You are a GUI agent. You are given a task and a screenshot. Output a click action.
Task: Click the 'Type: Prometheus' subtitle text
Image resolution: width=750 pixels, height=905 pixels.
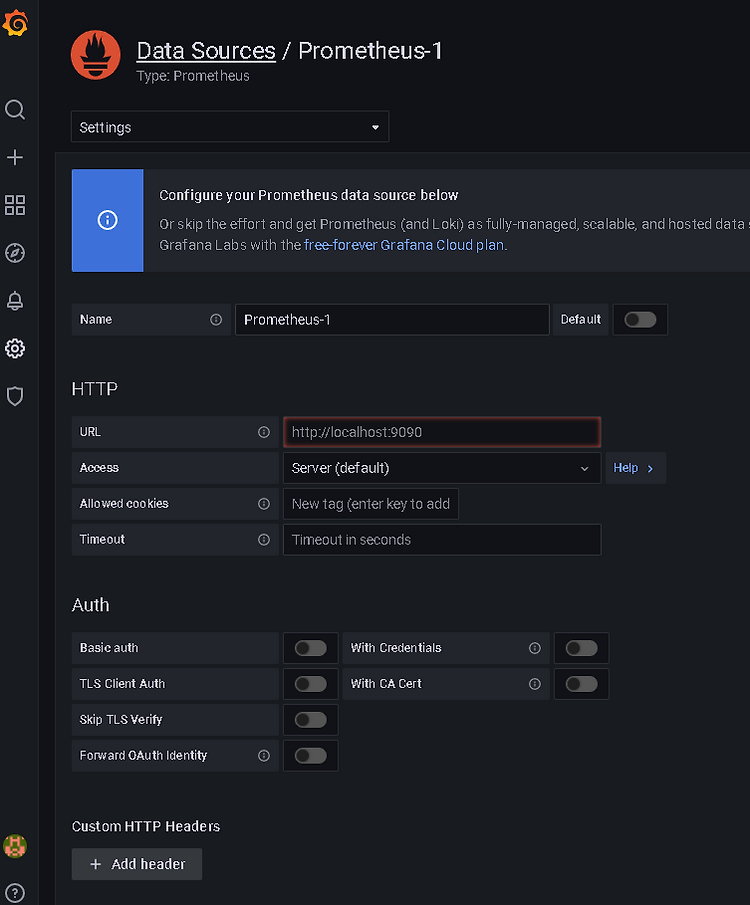(x=193, y=76)
